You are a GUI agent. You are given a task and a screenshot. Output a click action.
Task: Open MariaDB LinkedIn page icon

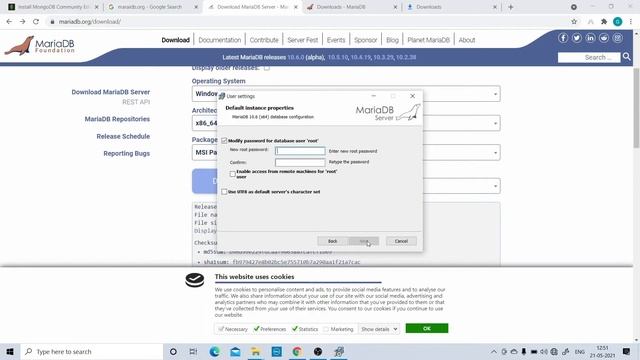pos(590,38)
